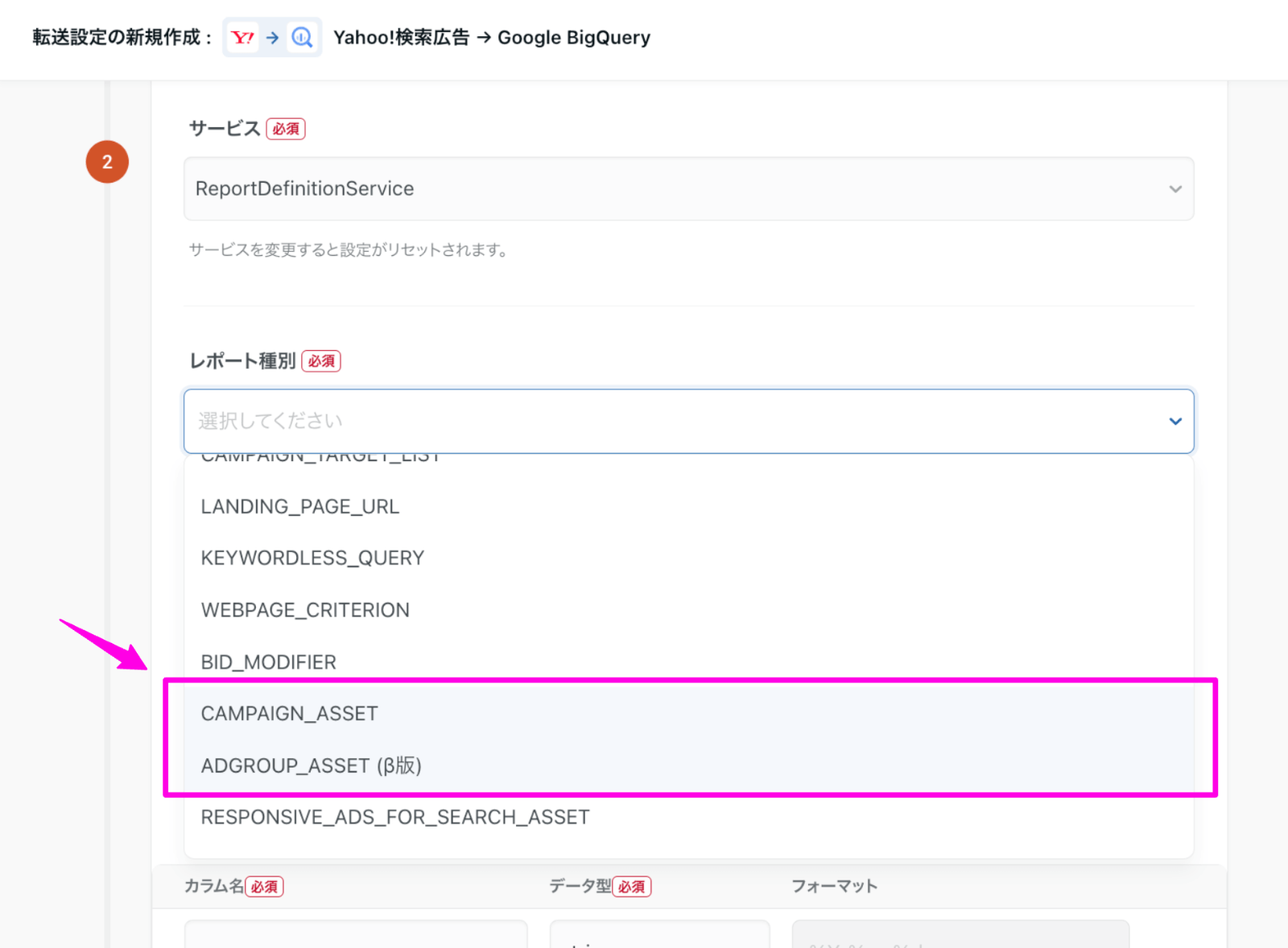The width and height of the screenshot is (1288, 948).
Task: Click text サービスを変更すると設定がリセットされます。
Action: tap(349, 250)
